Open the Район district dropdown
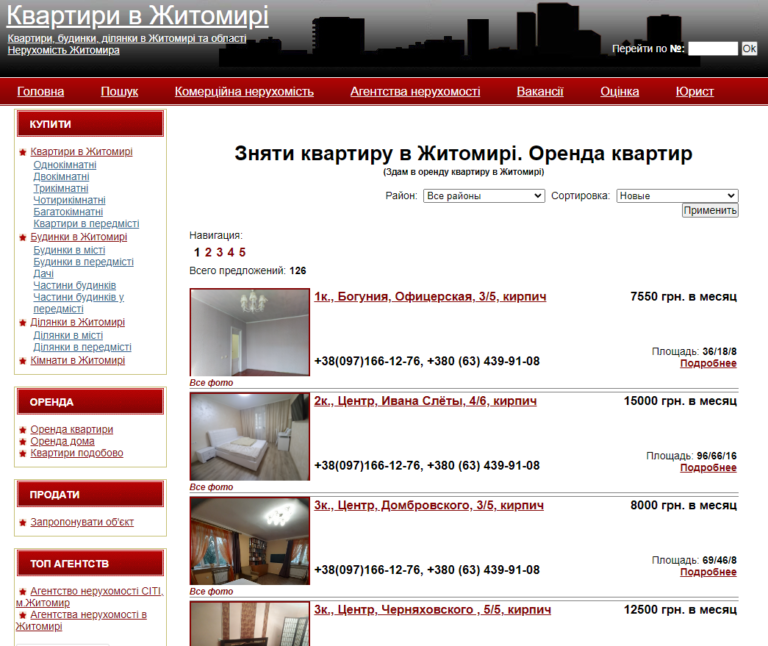Viewport: 768px width, 646px height. tap(484, 196)
